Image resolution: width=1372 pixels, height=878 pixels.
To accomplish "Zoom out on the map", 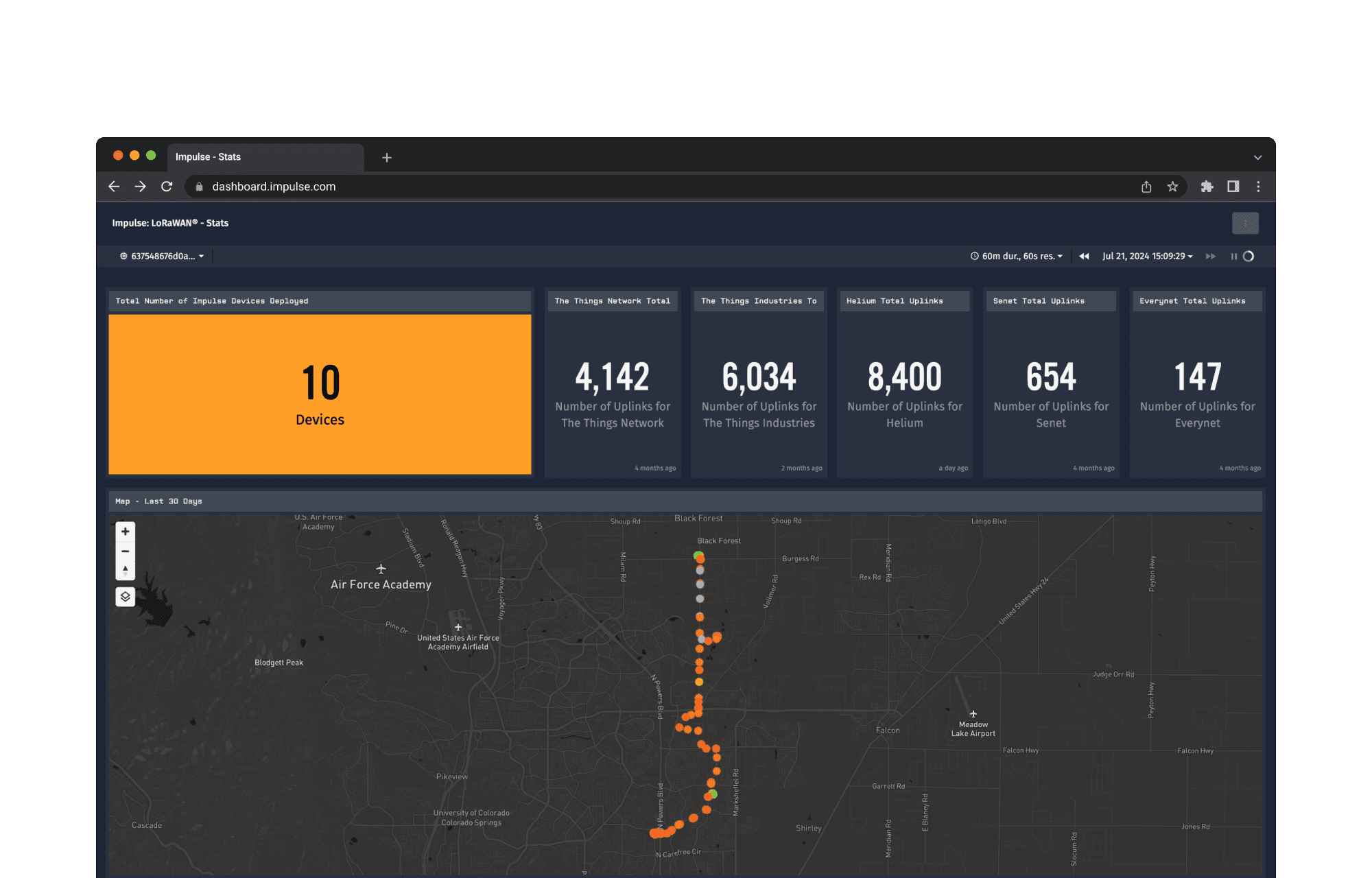I will pos(125,551).
